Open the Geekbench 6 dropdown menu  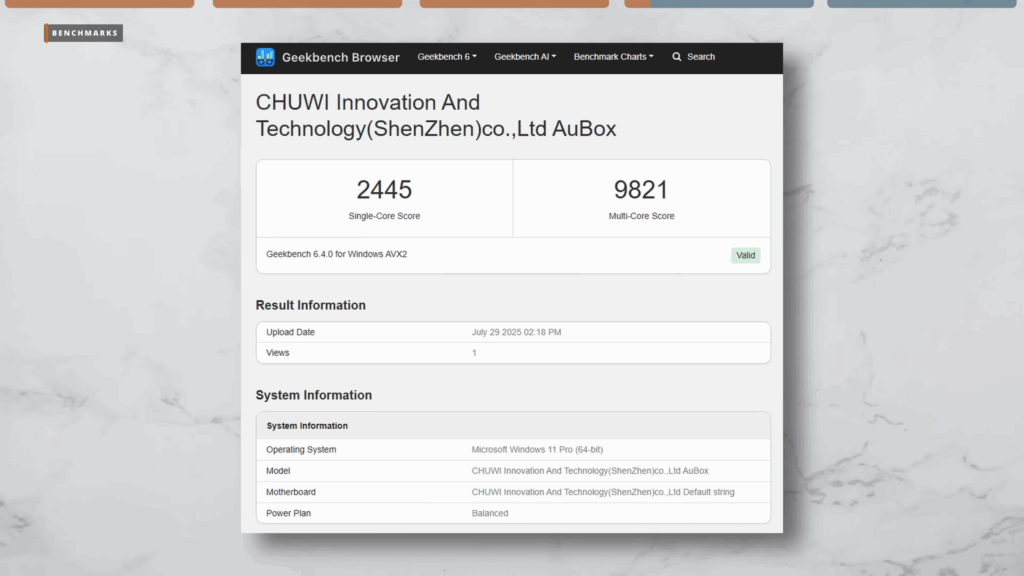point(447,57)
